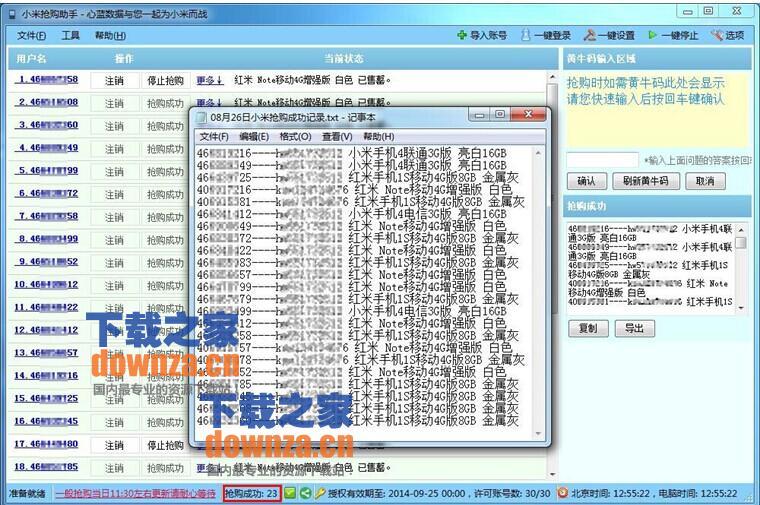Close the Notepad window
The width and height of the screenshot is (760, 505).
tap(529, 114)
